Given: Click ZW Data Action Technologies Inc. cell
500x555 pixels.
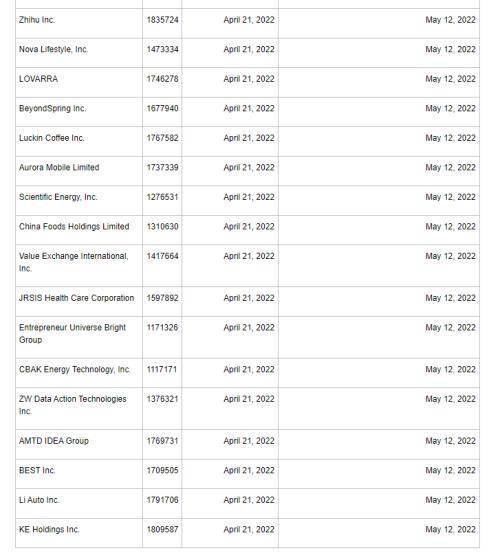Looking at the screenshot, I should 73,405.
